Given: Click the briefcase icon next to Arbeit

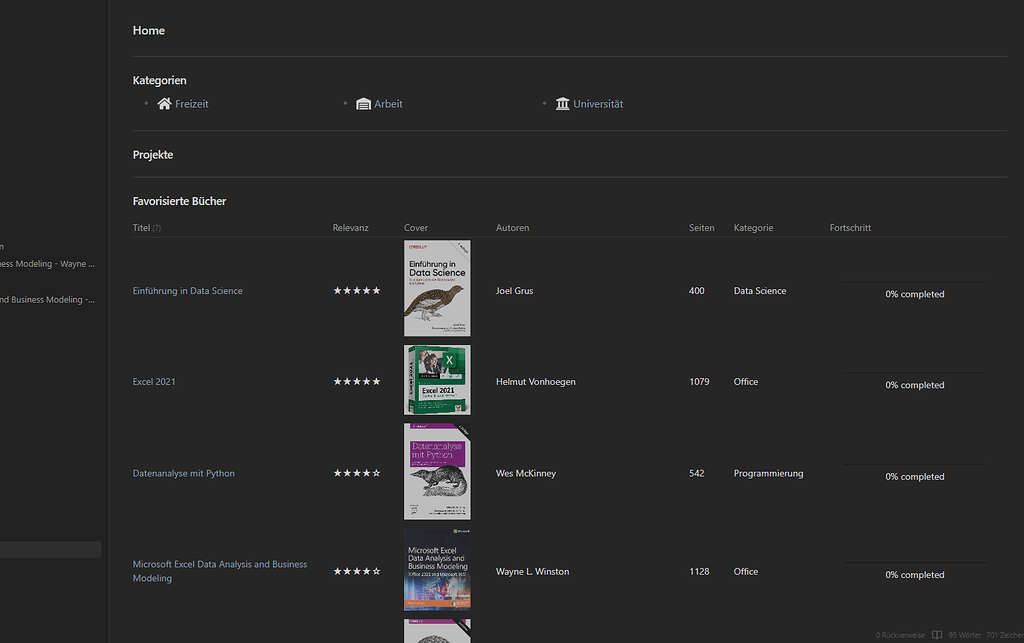Looking at the screenshot, I should pos(362,103).
